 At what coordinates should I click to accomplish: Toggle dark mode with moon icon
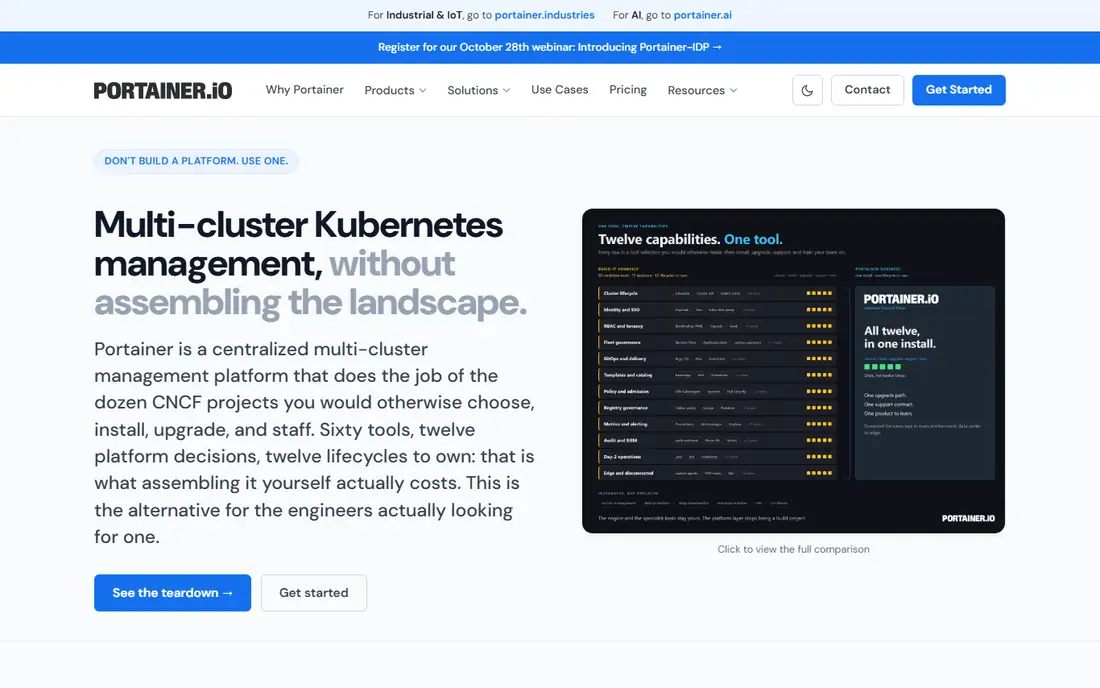(807, 90)
